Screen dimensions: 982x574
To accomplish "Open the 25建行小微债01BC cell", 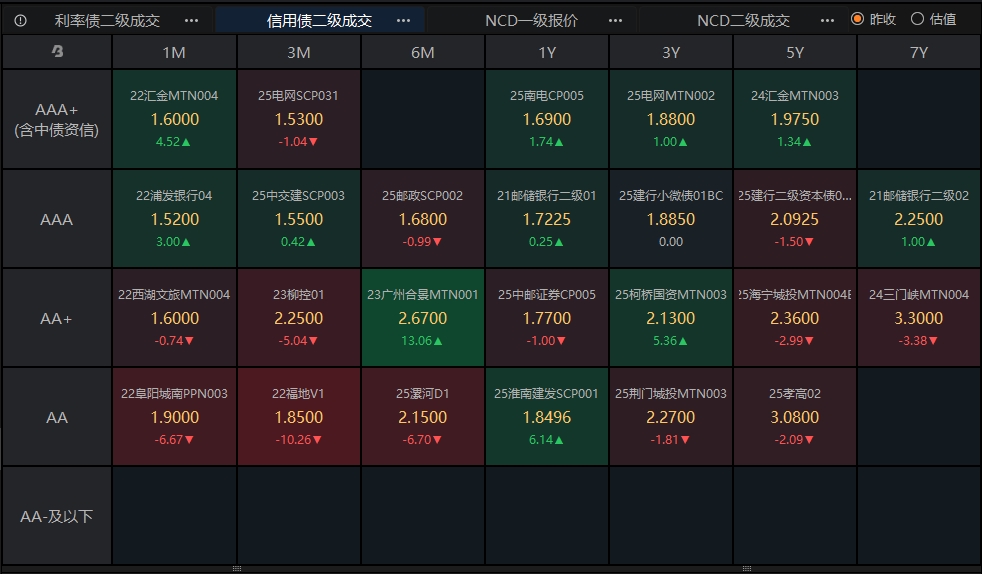I will [x=671, y=219].
